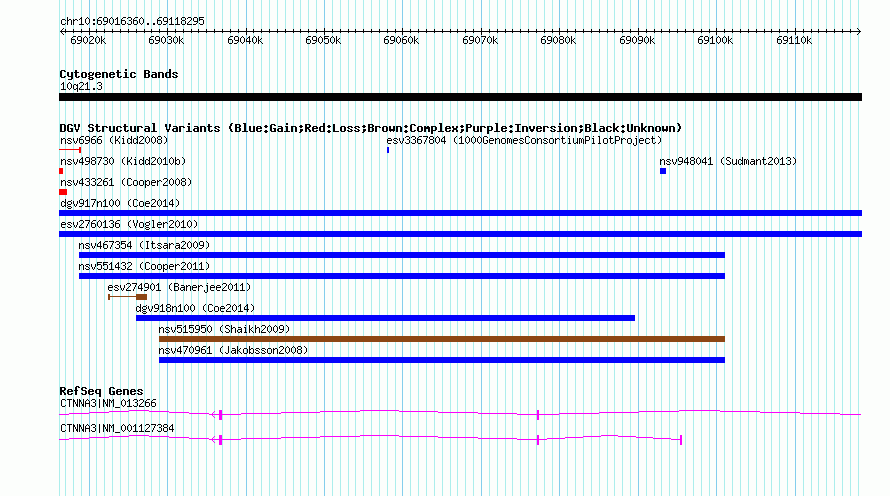Click the 69080k ruler tick label
The height and width of the screenshot is (496, 890).
click(558, 40)
